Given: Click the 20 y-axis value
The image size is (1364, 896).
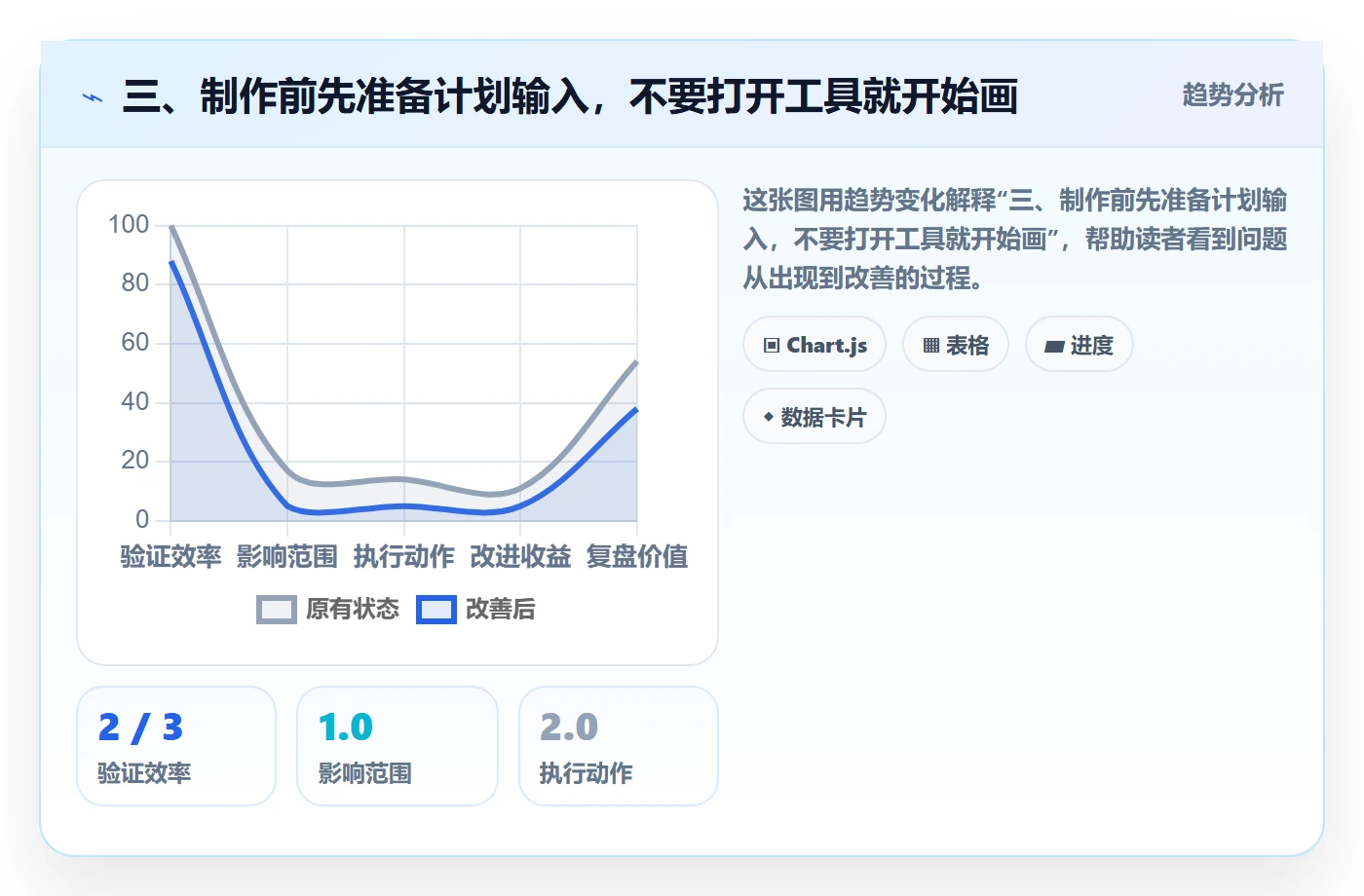Looking at the screenshot, I should 135,461.
